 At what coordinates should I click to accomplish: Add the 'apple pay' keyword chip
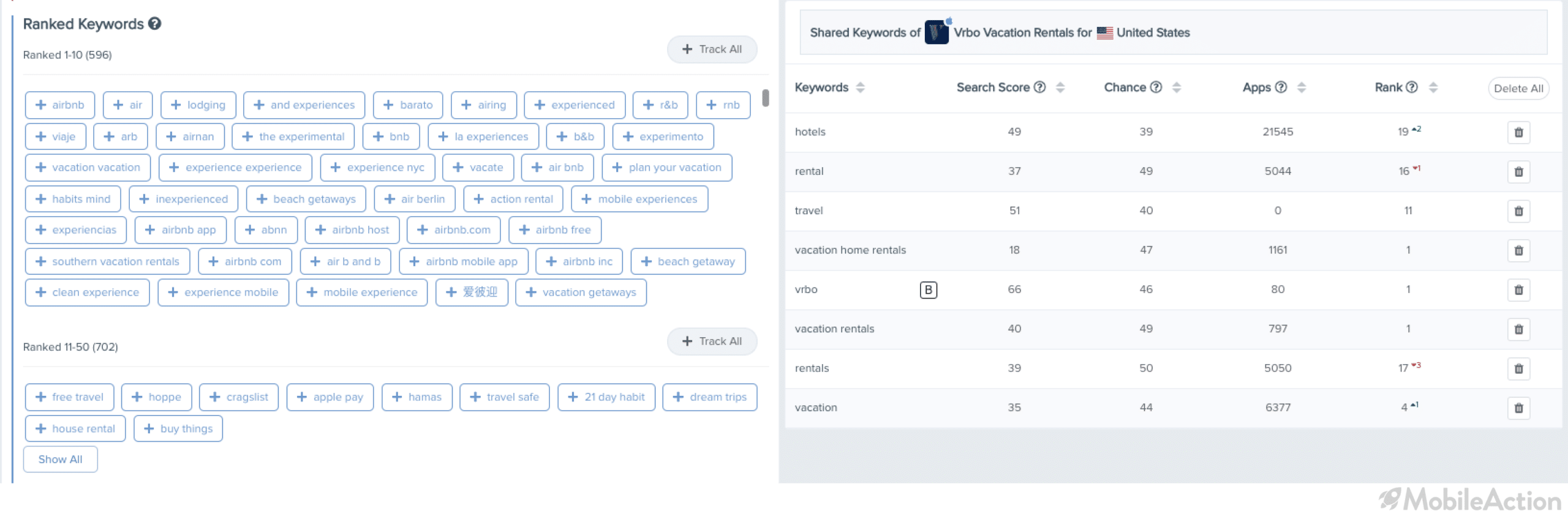click(x=330, y=397)
